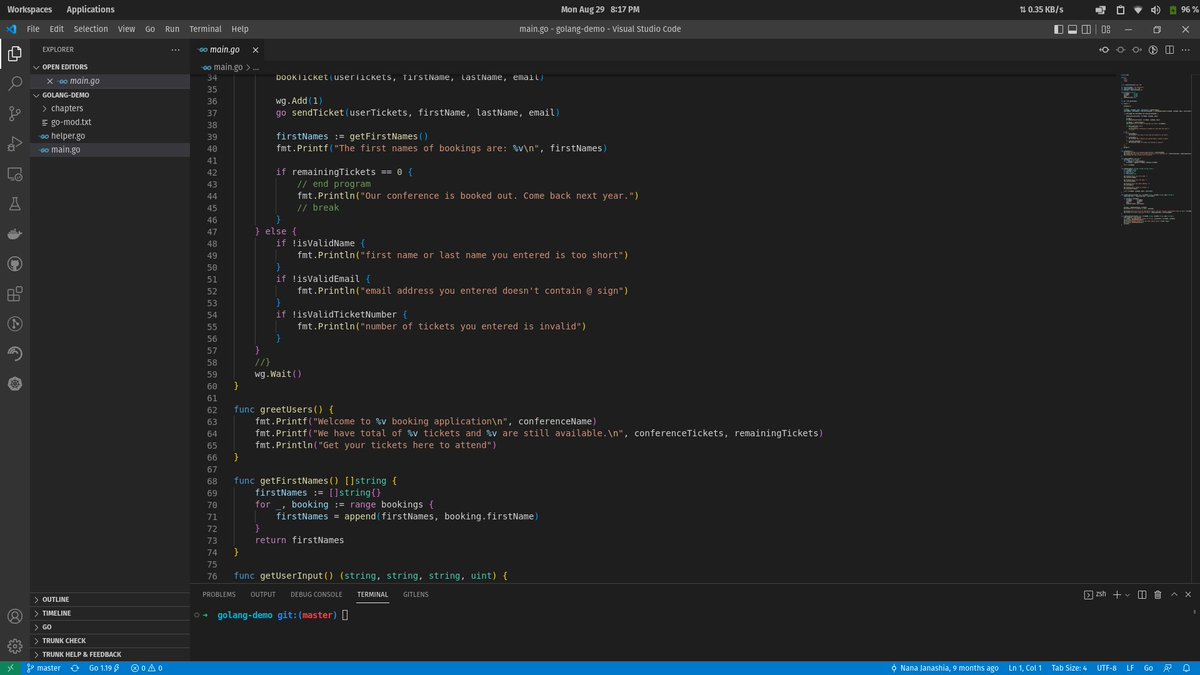
Task: Open feedback icon in status bar
Action: (x=1168, y=667)
